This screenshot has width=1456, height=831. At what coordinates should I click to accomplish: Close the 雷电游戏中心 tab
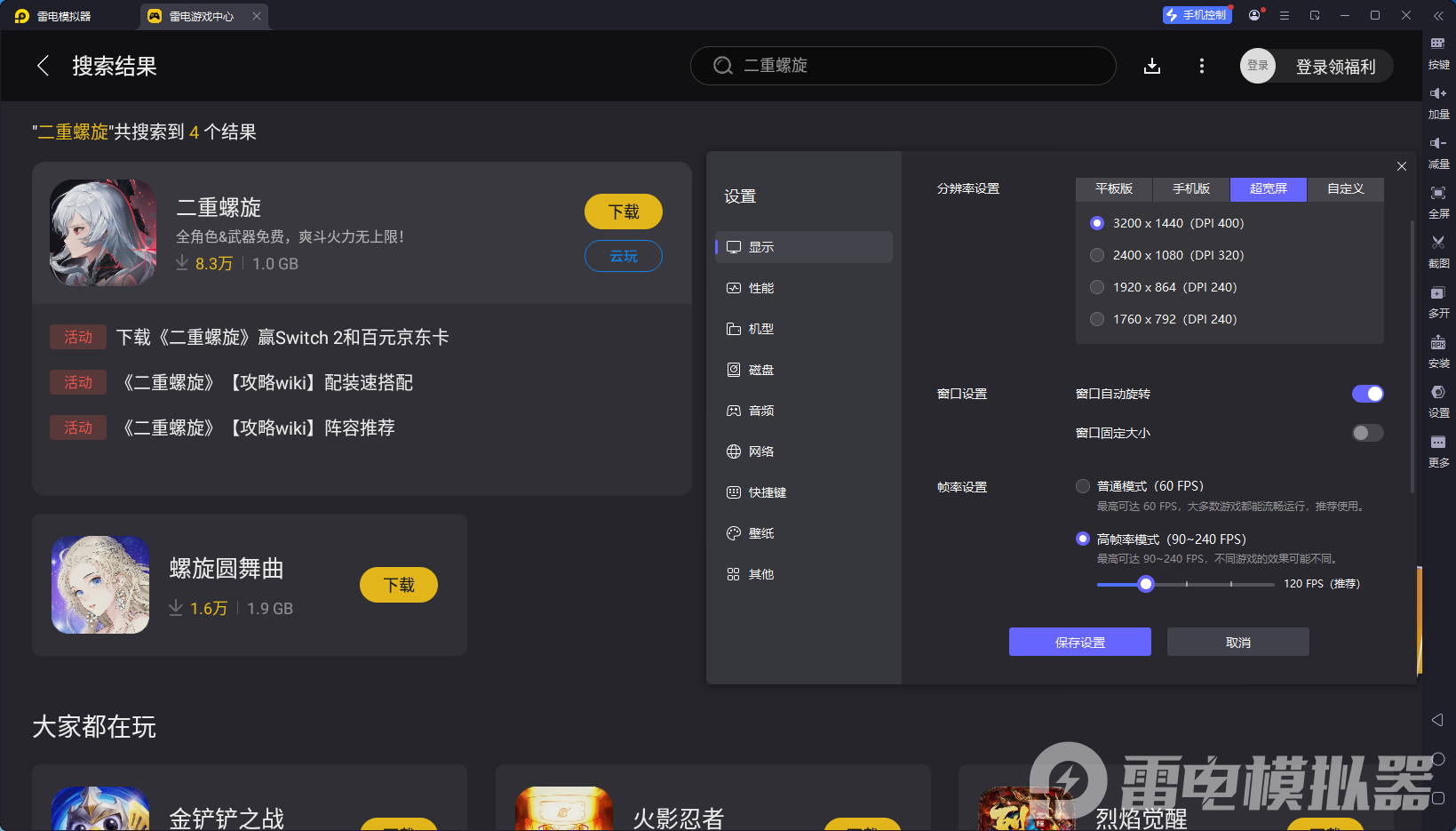(x=257, y=16)
